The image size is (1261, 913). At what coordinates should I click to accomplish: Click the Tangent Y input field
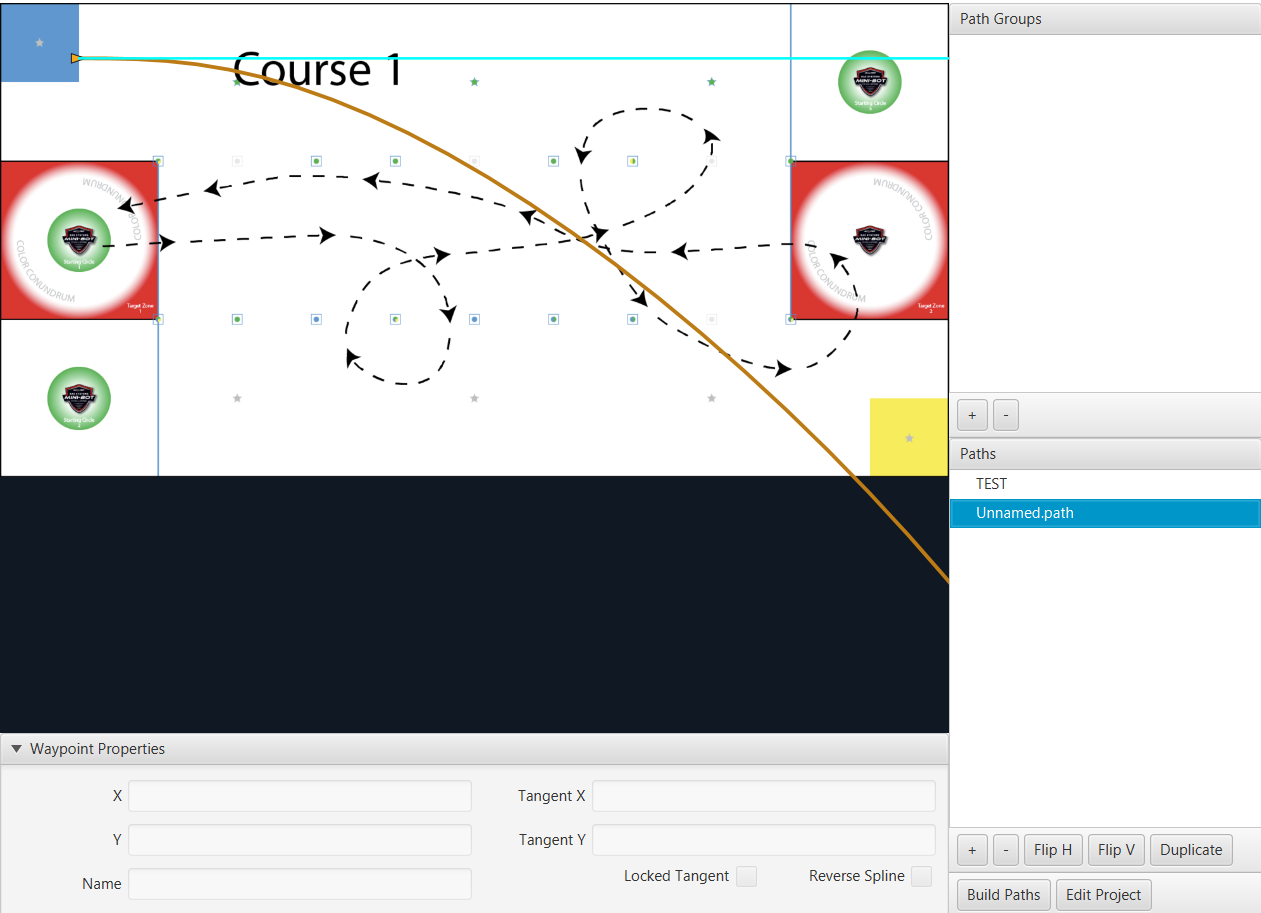coord(764,840)
